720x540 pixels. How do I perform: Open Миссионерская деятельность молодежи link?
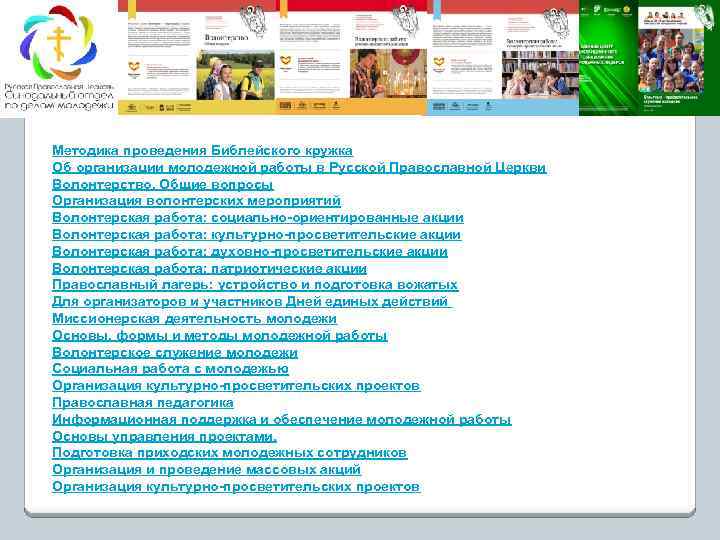pyautogui.click(x=194, y=318)
